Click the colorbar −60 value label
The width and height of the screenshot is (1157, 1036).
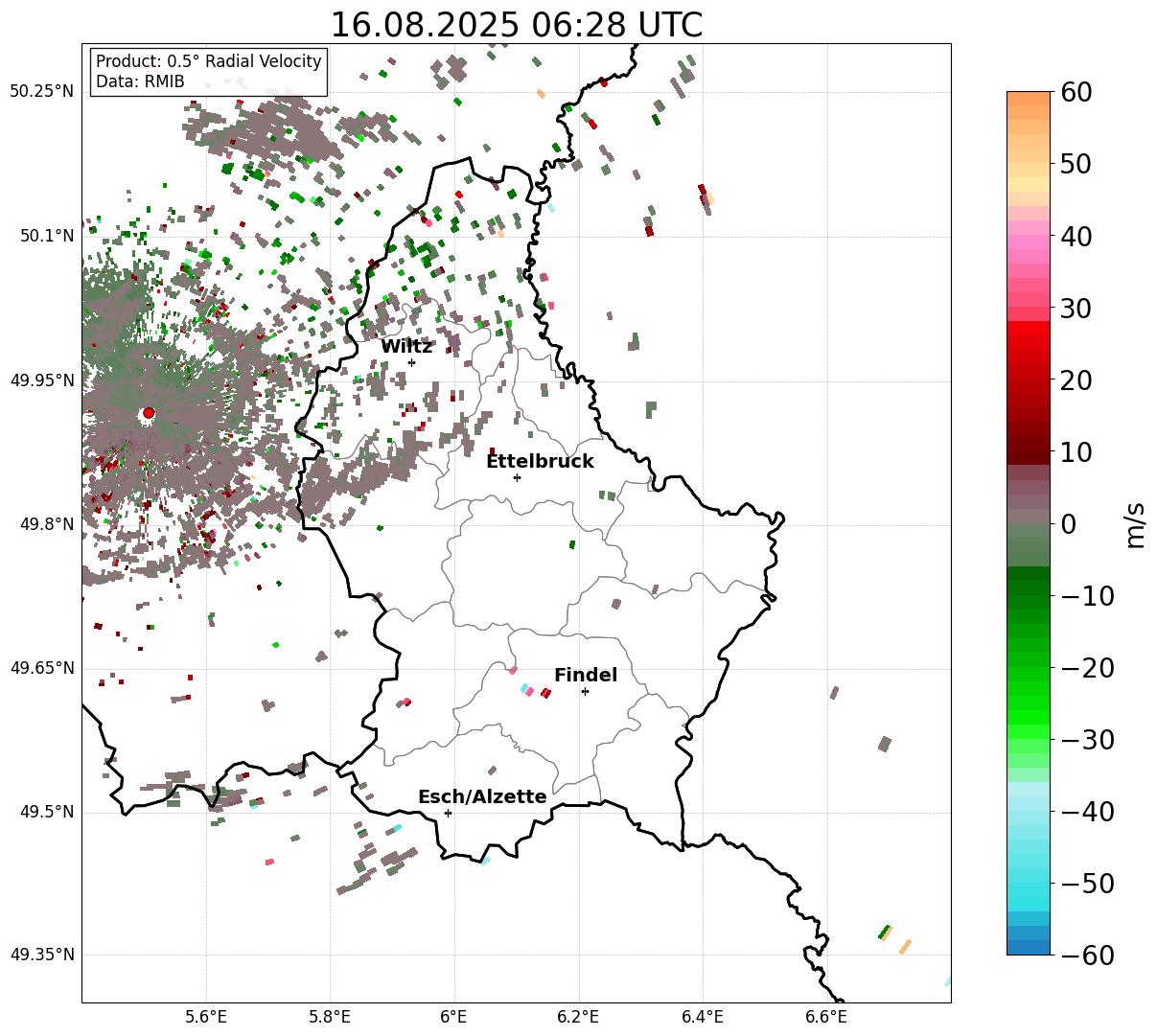click(x=1087, y=955)
